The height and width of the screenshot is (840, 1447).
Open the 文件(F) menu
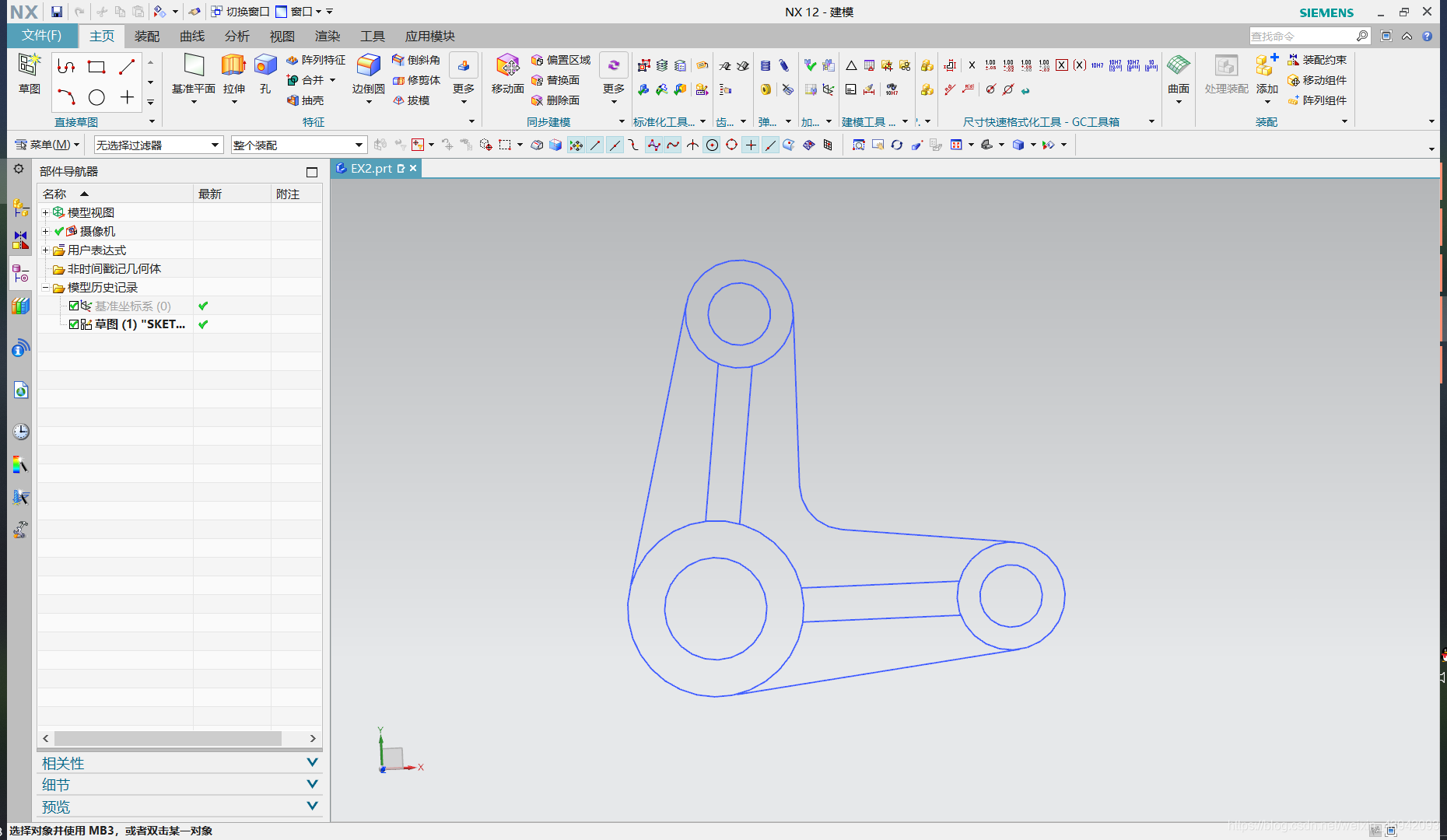[42, 35]
